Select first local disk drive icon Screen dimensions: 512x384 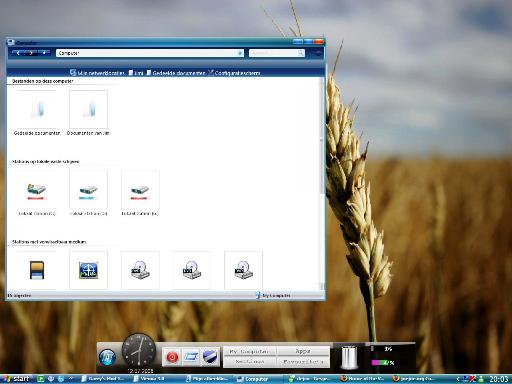[37, 191]
